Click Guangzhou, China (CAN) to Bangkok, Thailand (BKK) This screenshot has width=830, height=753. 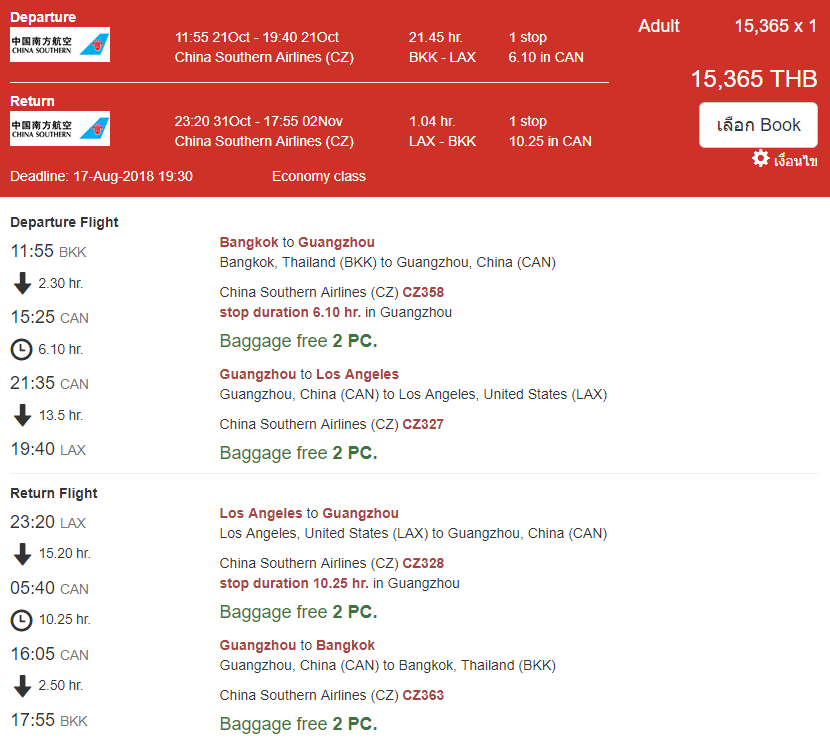pos(387,666)
